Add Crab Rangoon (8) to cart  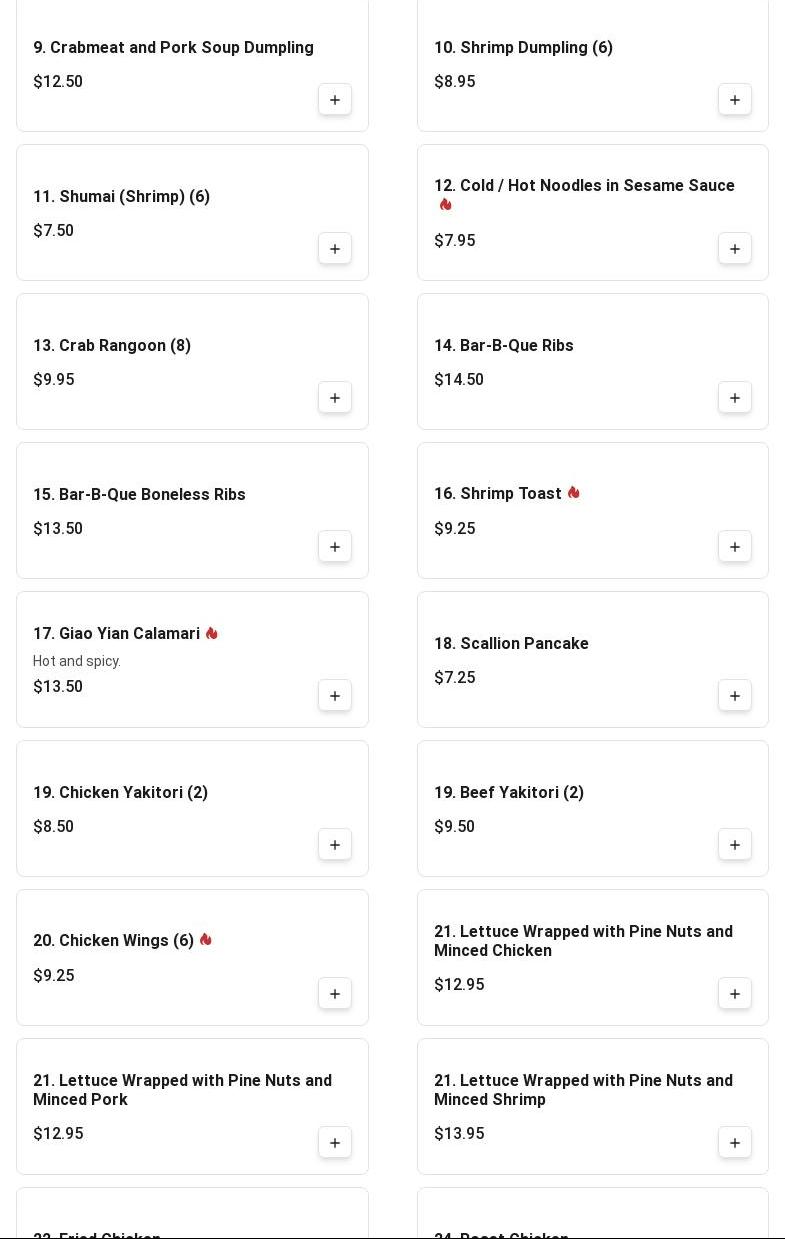pos(335,398)
